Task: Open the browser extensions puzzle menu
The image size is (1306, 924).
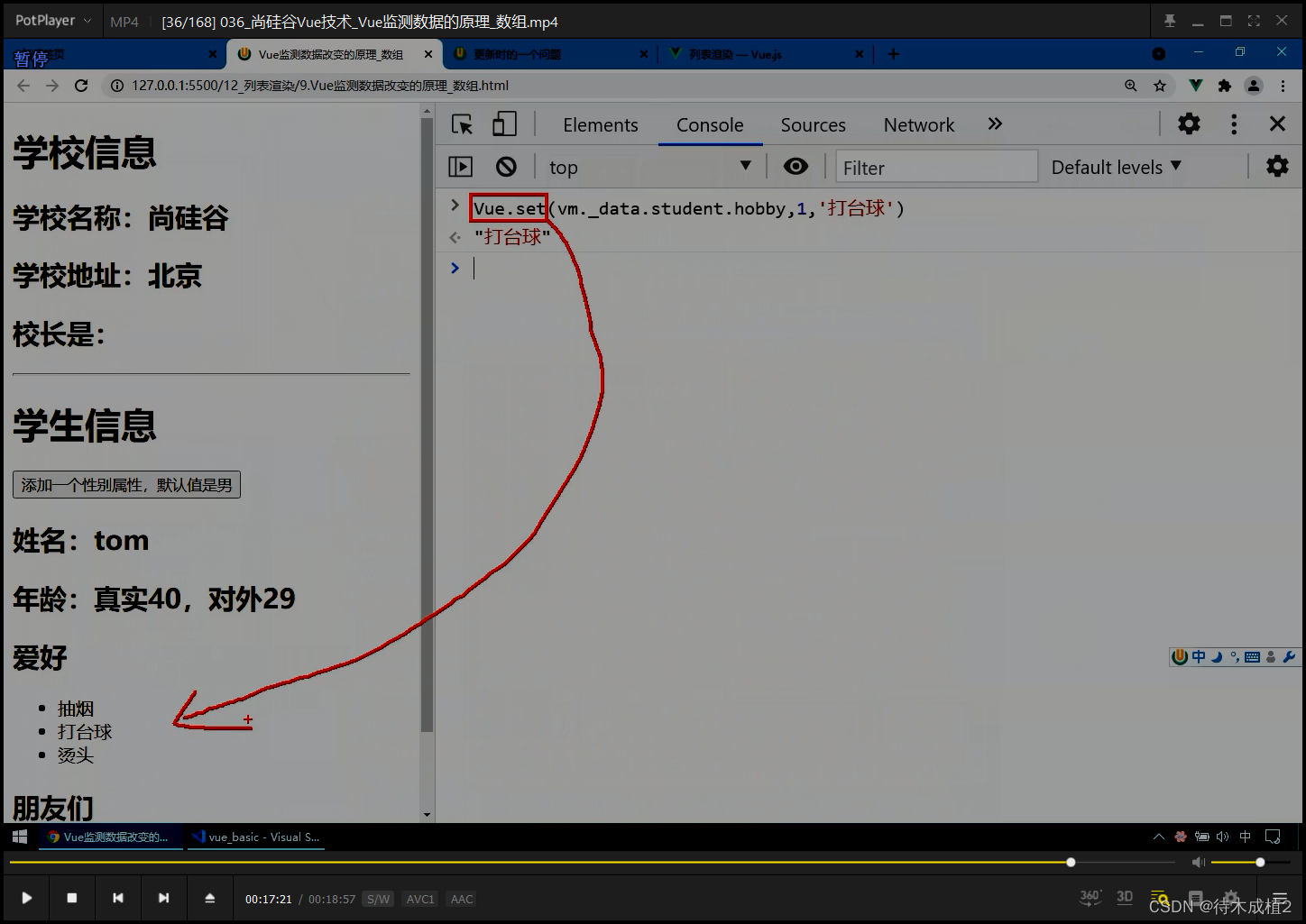Action: point(1224,86)
